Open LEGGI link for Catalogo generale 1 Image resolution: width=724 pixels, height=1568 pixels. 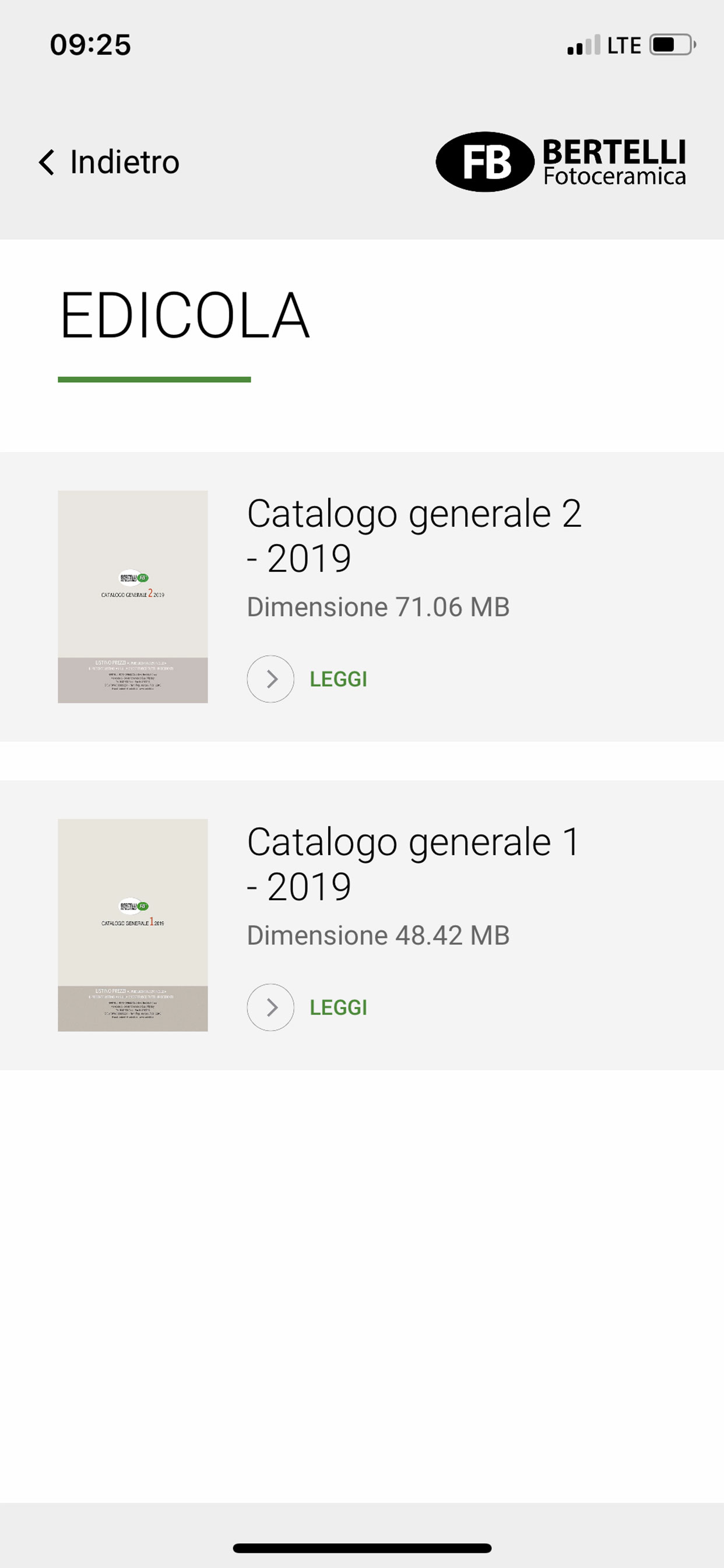click(338, 1007)
